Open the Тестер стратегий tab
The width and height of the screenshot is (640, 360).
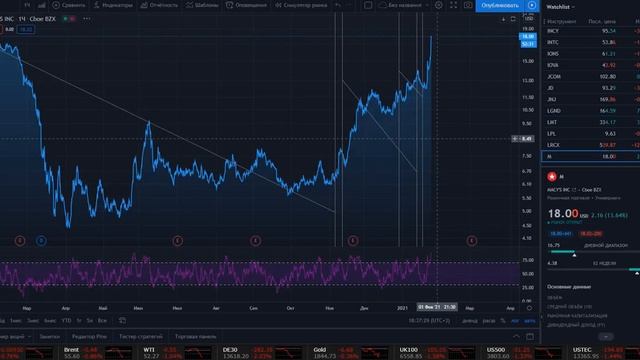141,337
